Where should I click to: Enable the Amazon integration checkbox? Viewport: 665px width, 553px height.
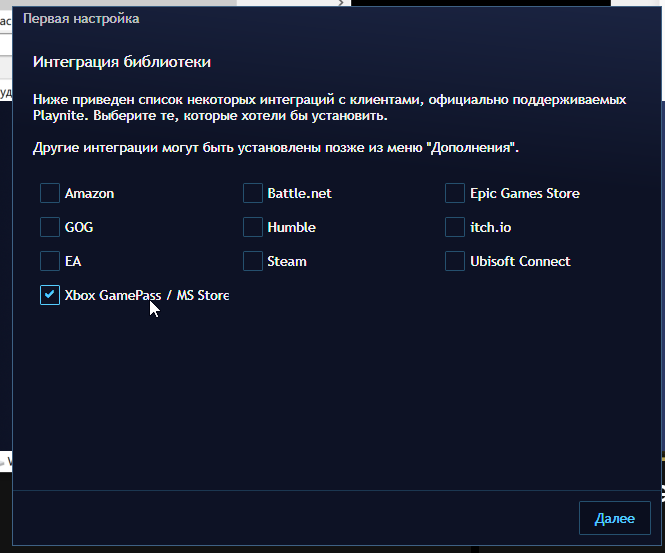pyautogui.click(x=50, y=193)
